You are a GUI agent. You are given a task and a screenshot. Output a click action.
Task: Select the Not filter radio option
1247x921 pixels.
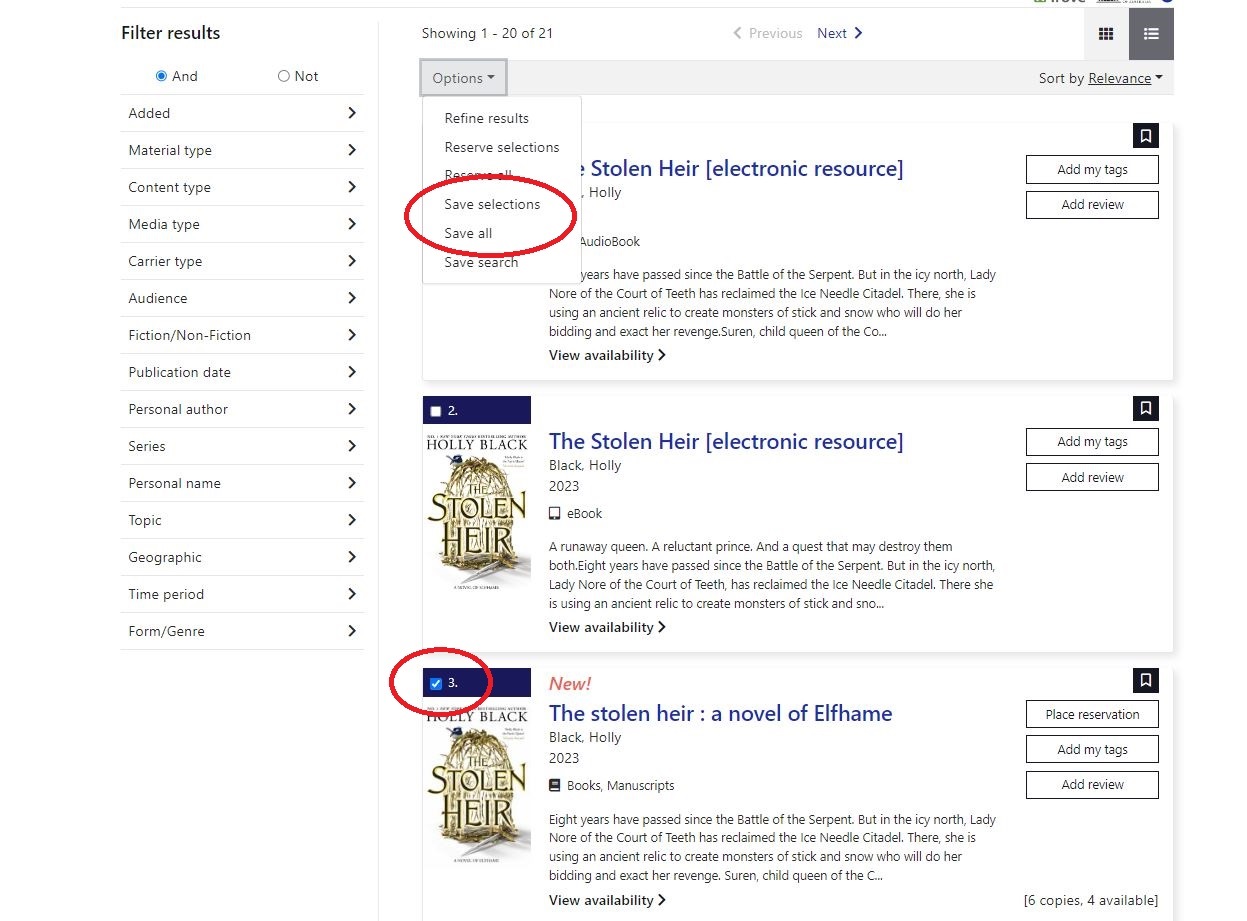284,76
